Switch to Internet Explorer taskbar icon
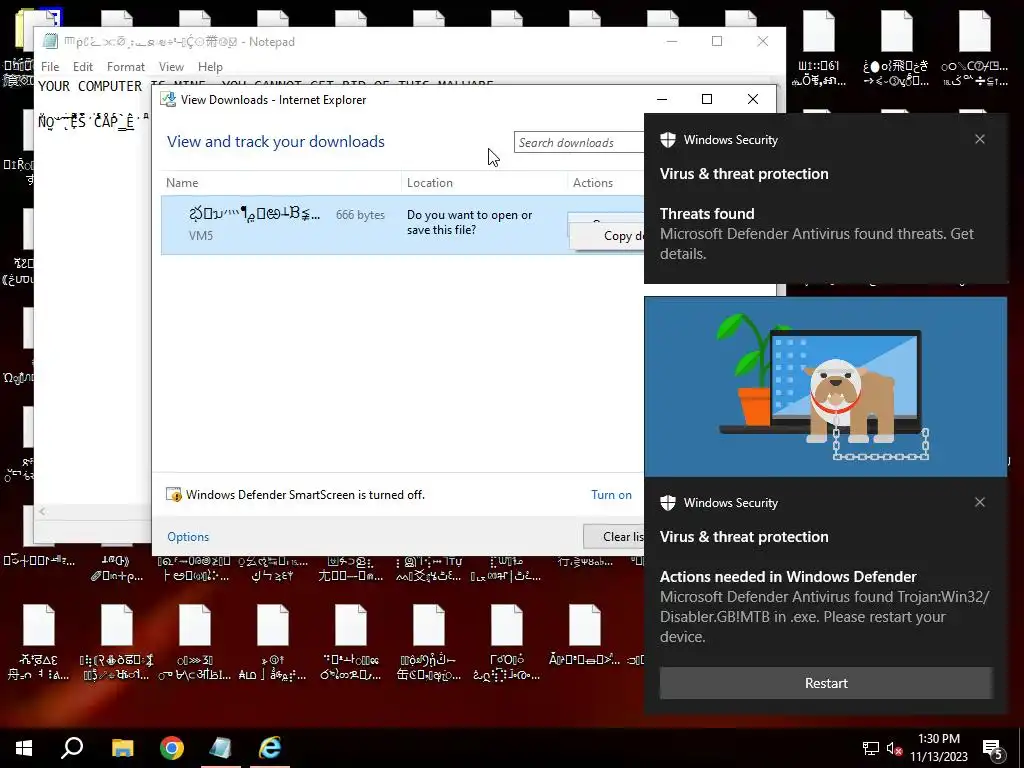 pos(270,748)
